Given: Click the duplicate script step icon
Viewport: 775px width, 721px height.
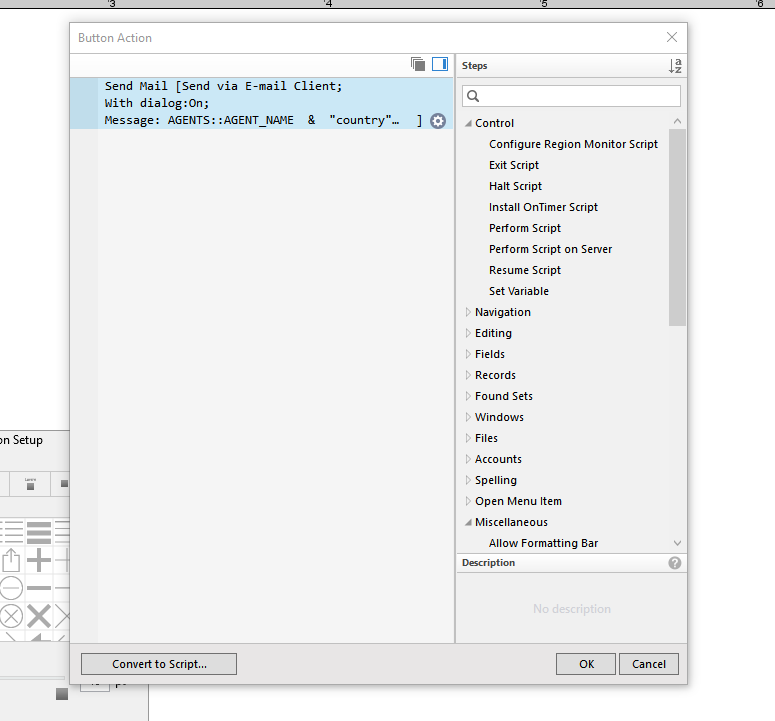Looking at the screenshot, I should (x=418, y=65).
